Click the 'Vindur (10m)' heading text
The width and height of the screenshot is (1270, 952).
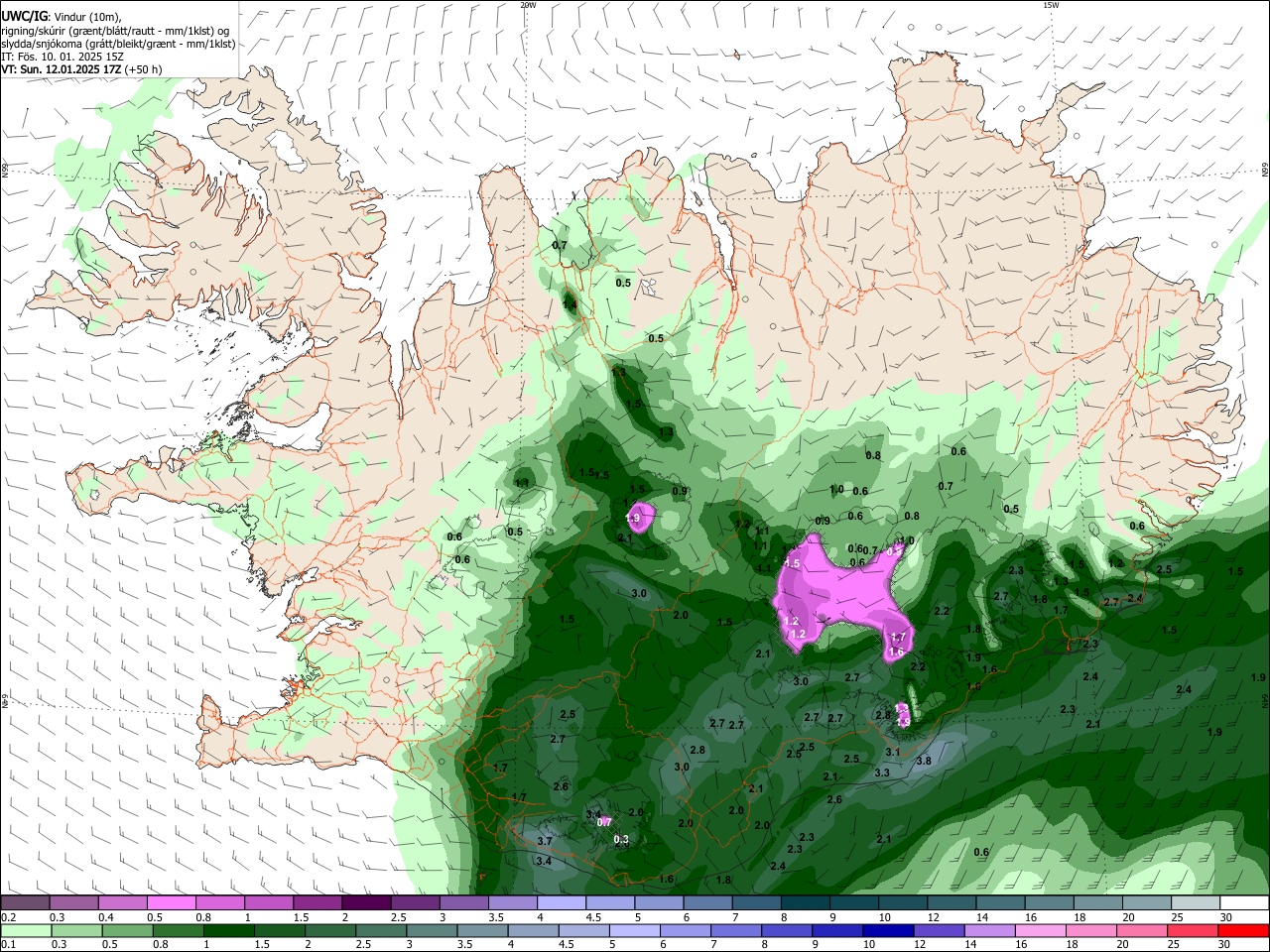(x=85, y=16)
